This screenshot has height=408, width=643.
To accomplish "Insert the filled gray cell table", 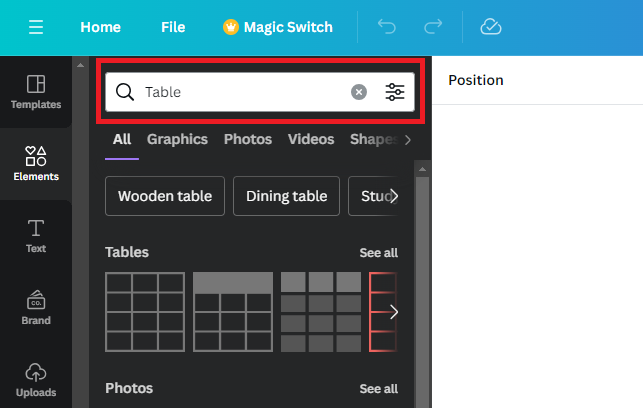I will pos(321,312).
